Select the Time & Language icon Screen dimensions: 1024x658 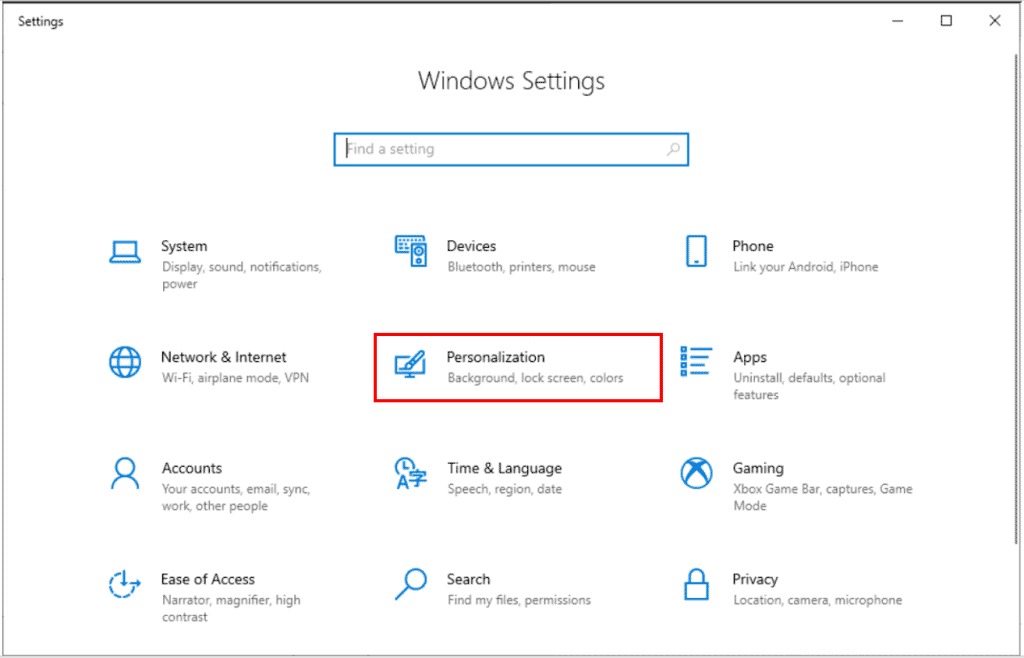point(411,473)
